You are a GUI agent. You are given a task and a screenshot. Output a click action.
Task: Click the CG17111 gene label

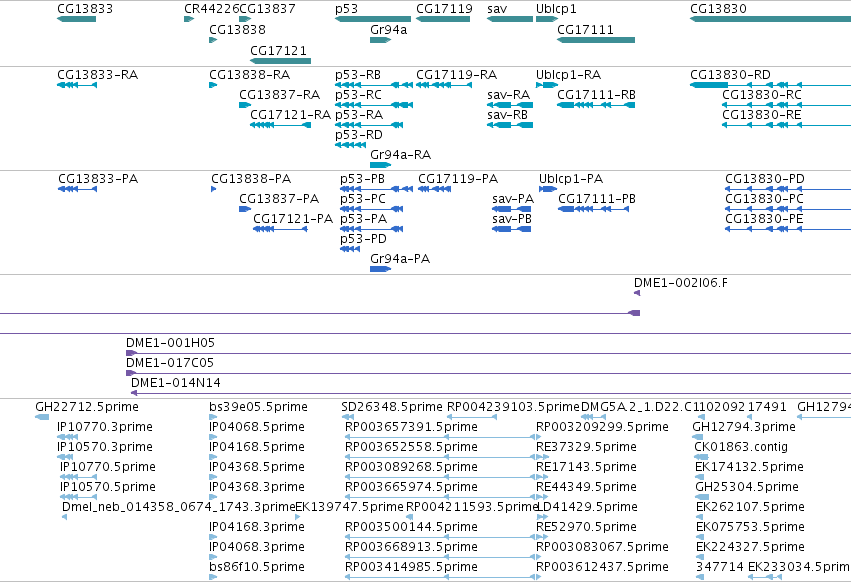(585, 30)
